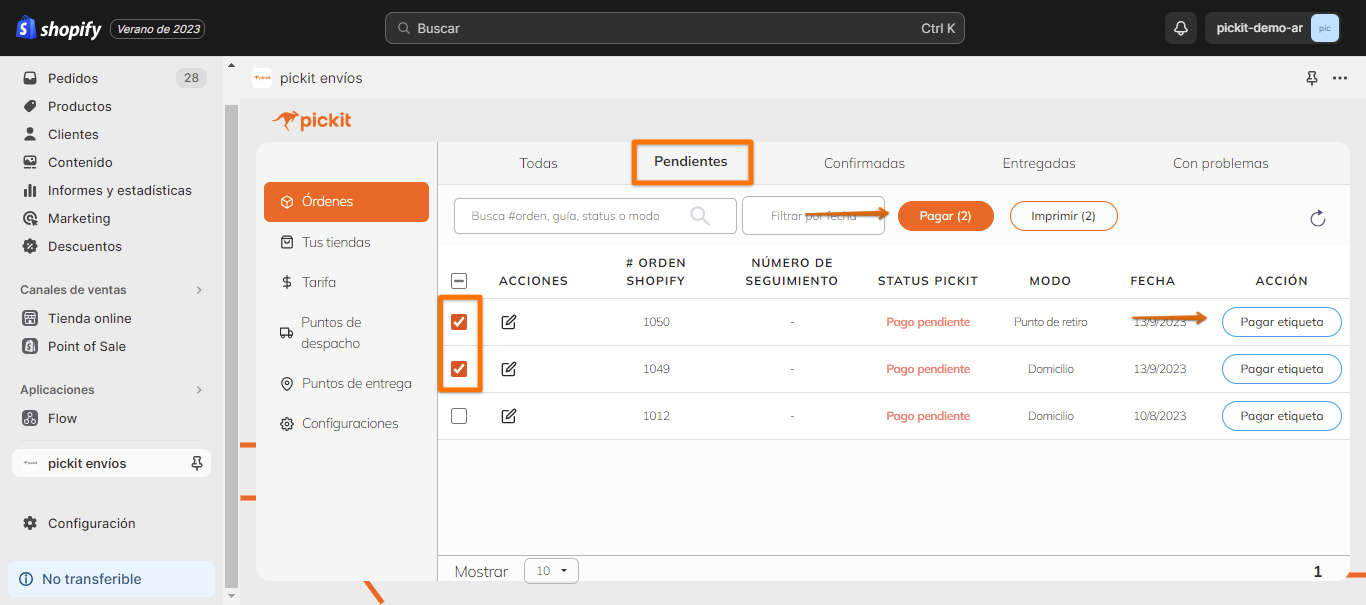The width and height of the screenshot is (1366, 605).
Task: Open the Mostrar rows-per-page dropdown
Action: pyautogui.click(x=551, y=571)
